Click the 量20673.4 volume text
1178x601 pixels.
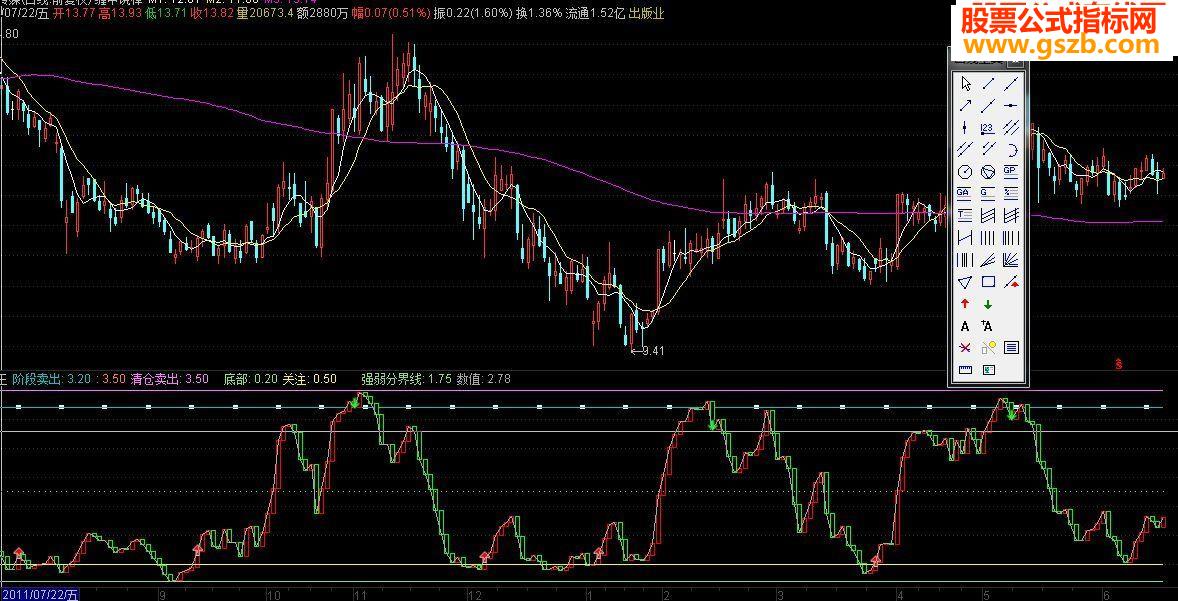tap(267, 13)
